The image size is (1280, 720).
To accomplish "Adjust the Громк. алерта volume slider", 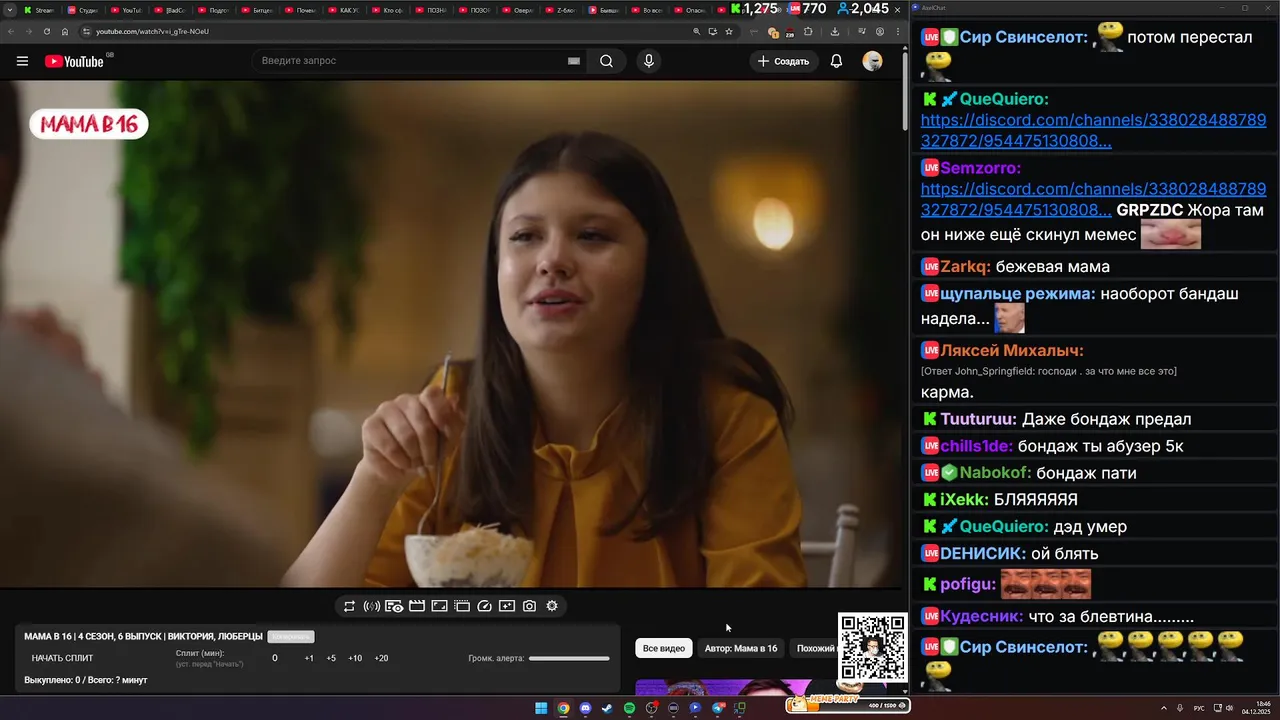I will click(x=569, y=658).
